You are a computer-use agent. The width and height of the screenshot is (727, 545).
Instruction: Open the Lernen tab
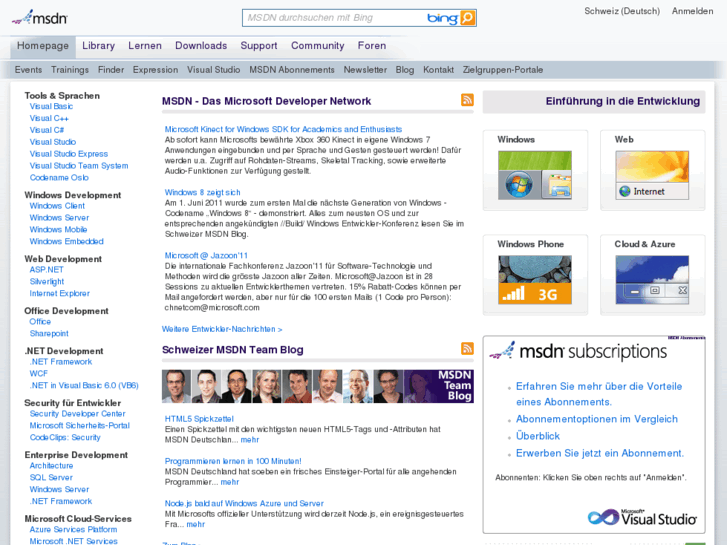pyautogui.click(x=145, y=46)
